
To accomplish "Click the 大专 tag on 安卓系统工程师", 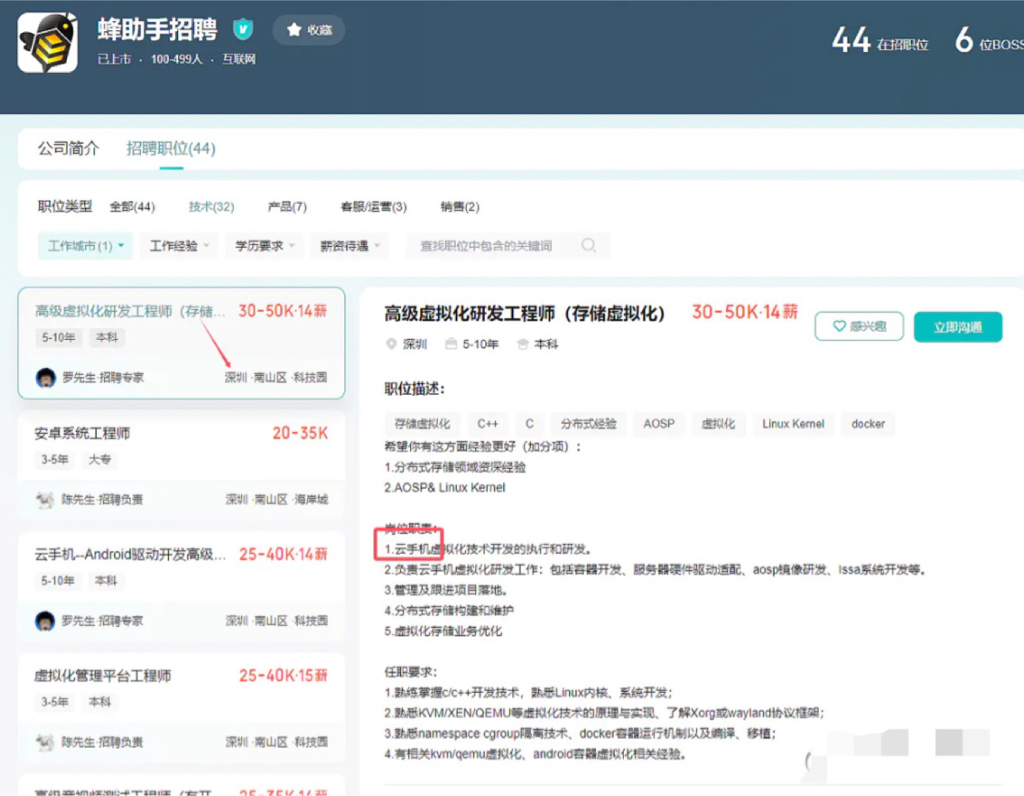I will point(99,460).
